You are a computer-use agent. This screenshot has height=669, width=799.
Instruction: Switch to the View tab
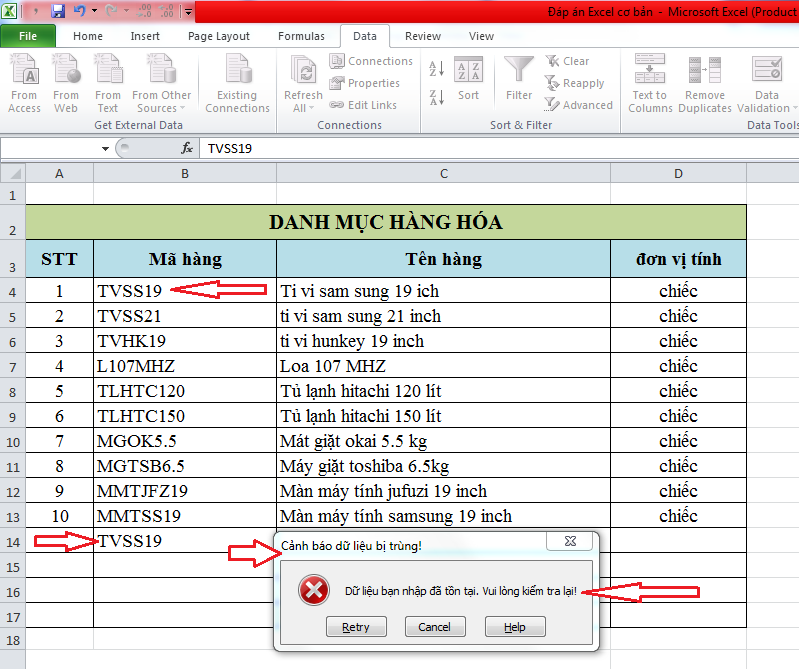tap(481, 36)
